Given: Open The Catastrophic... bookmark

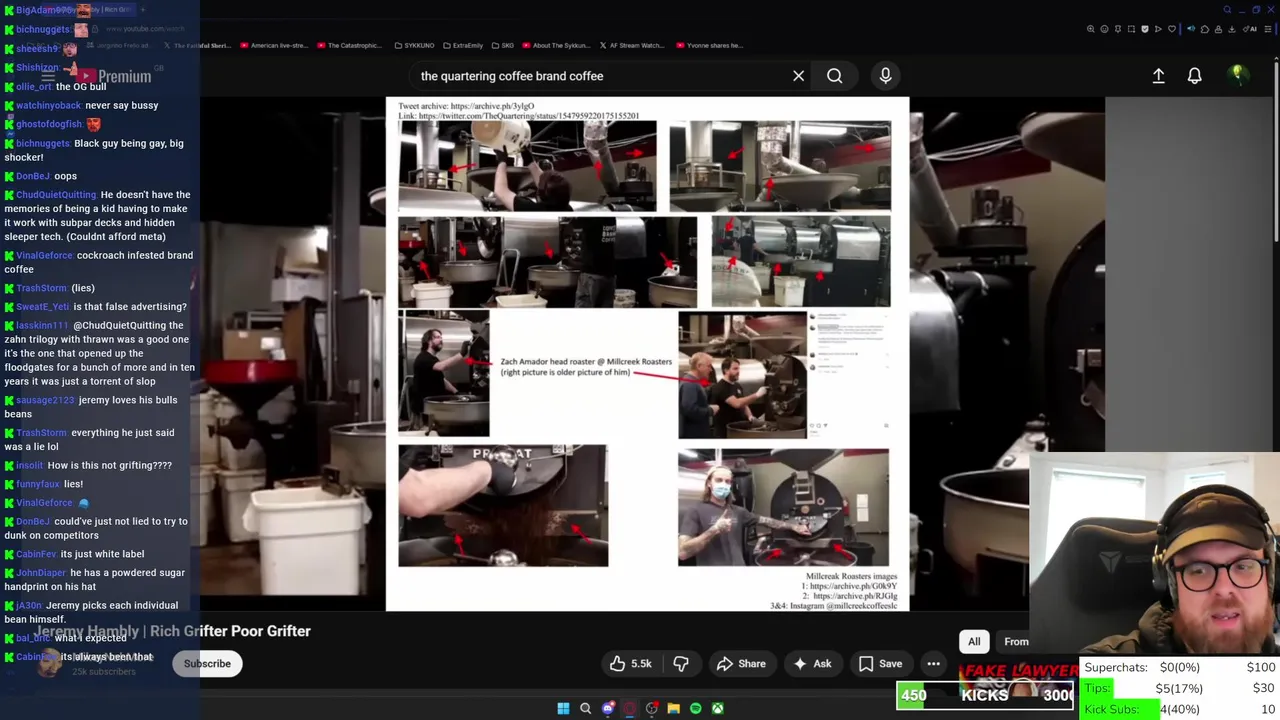Looking at the screenshot, I should pyautogui.click(x=350, y=45).
